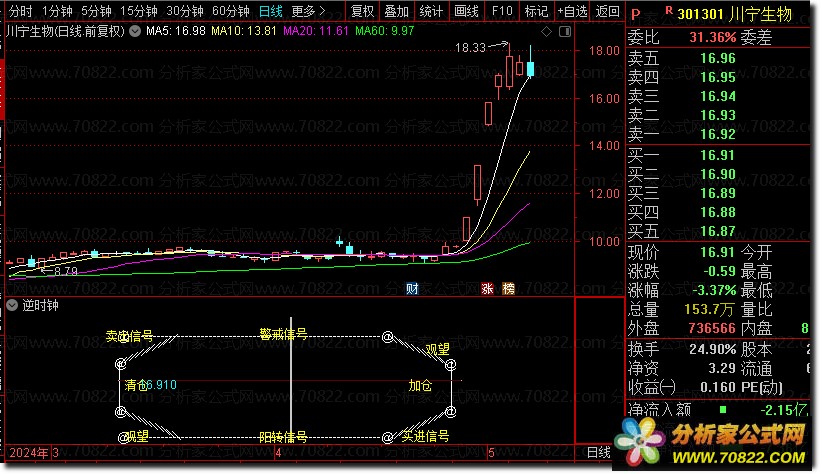
Task: Click the 涨 marker icon
Action: tap(487, 288)
